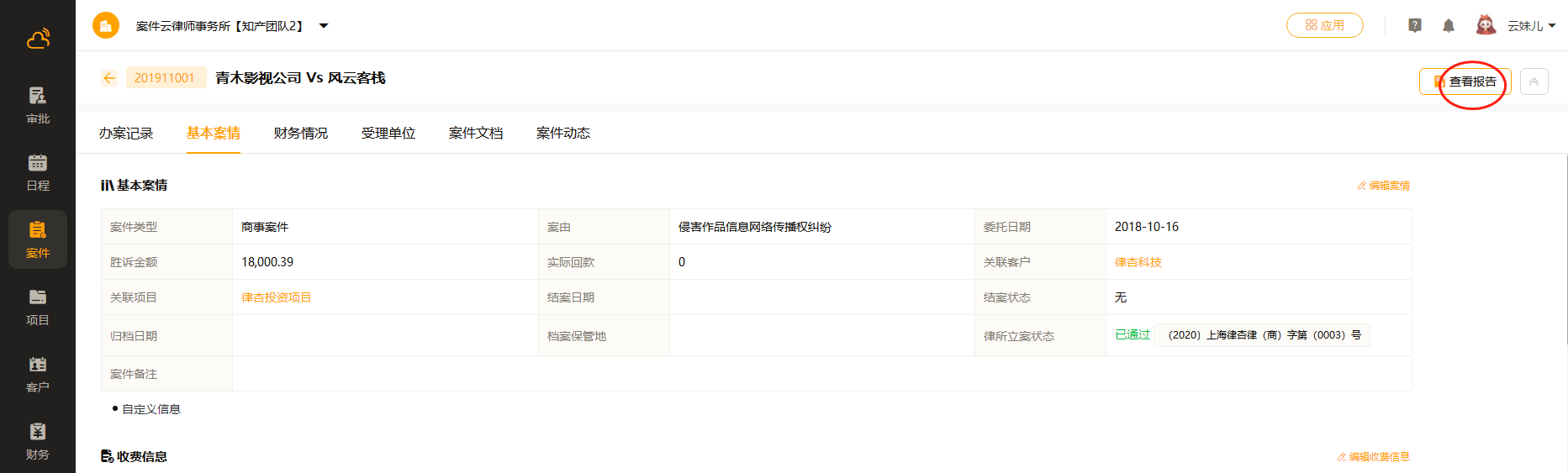Click the notification bell icon
The width and height of the screenshot is (1568, 473).
click(x=1448, y=26)
